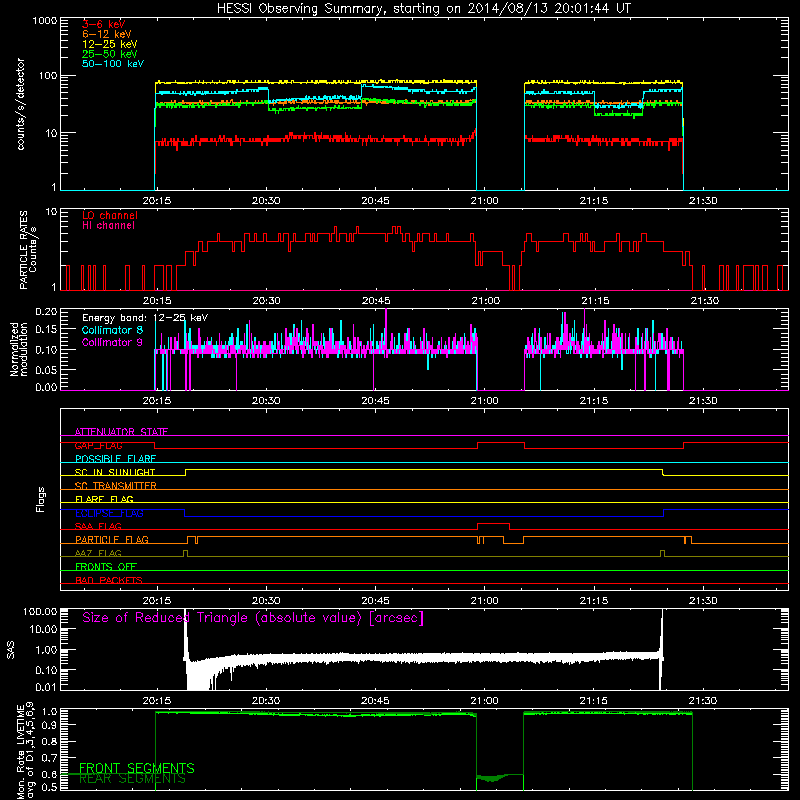Viewport: 800px width, 800px height.
Task: Click the FLARE_FLAG label
Action: 104,499
